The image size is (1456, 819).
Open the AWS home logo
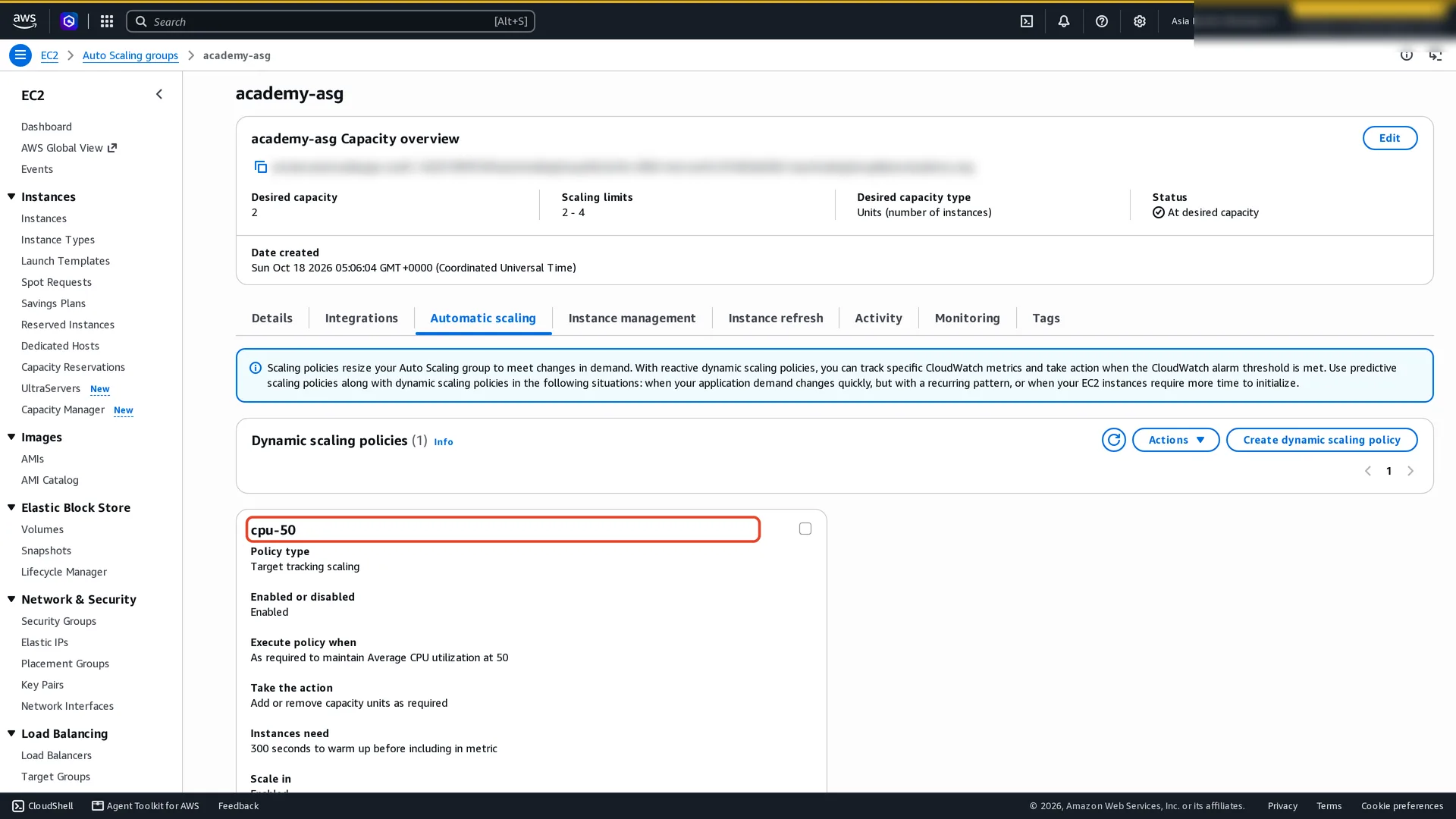(24, 21)
